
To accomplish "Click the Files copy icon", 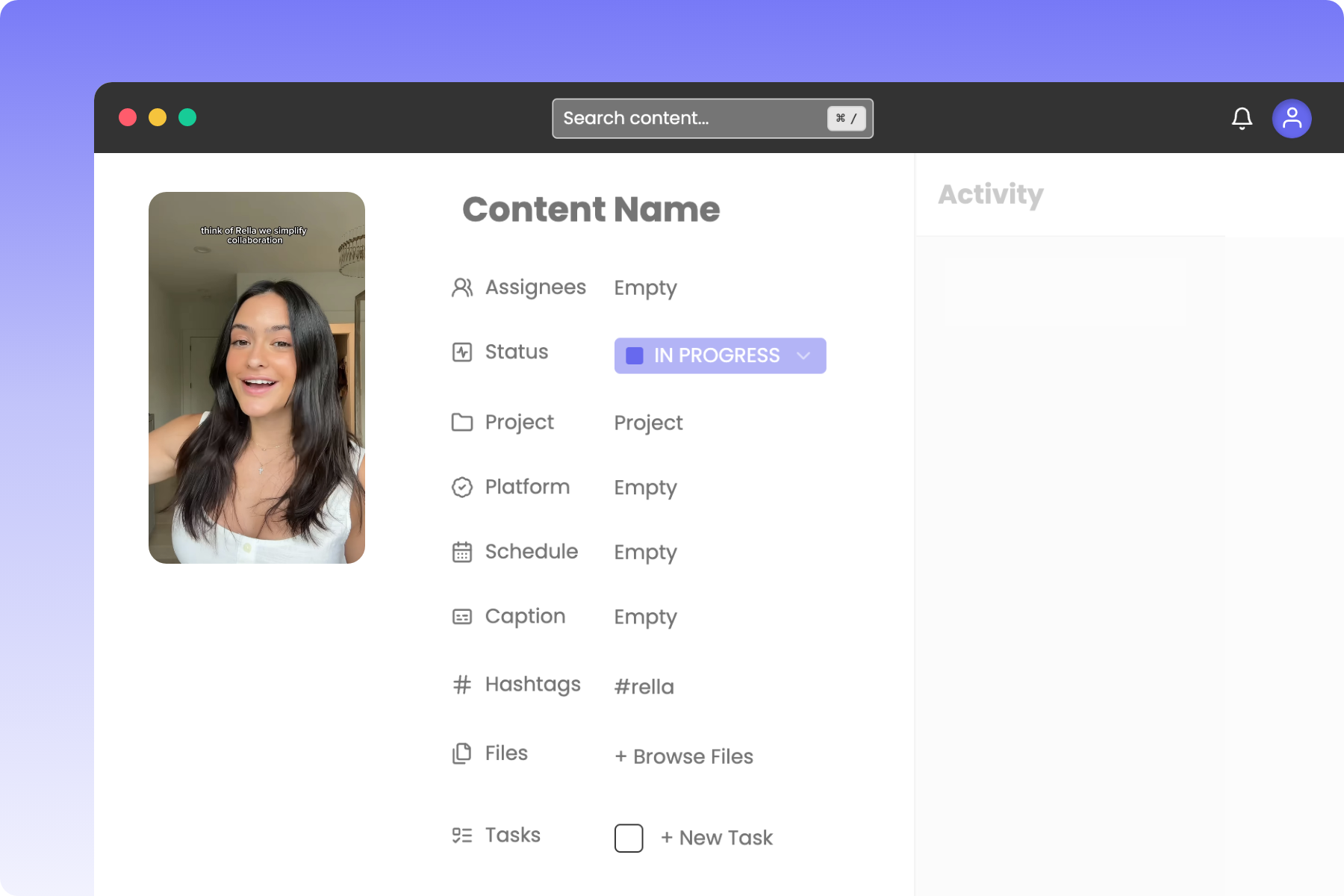I will 462,753.
